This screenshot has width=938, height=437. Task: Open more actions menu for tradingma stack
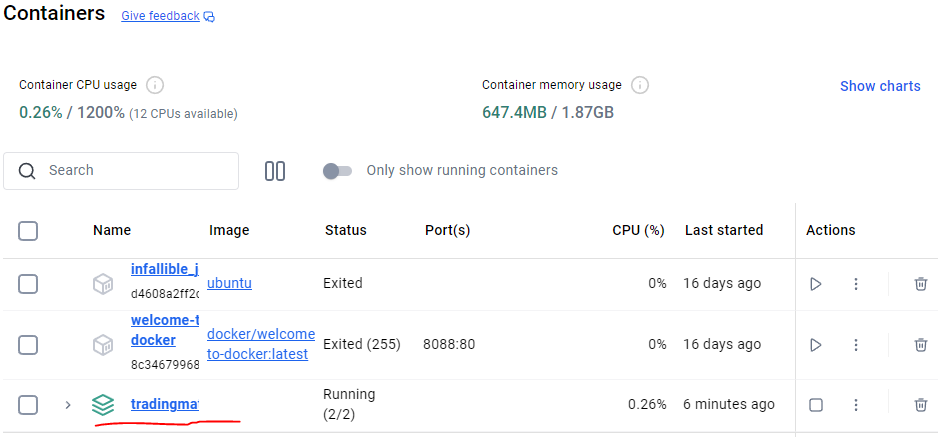[855, 405]
